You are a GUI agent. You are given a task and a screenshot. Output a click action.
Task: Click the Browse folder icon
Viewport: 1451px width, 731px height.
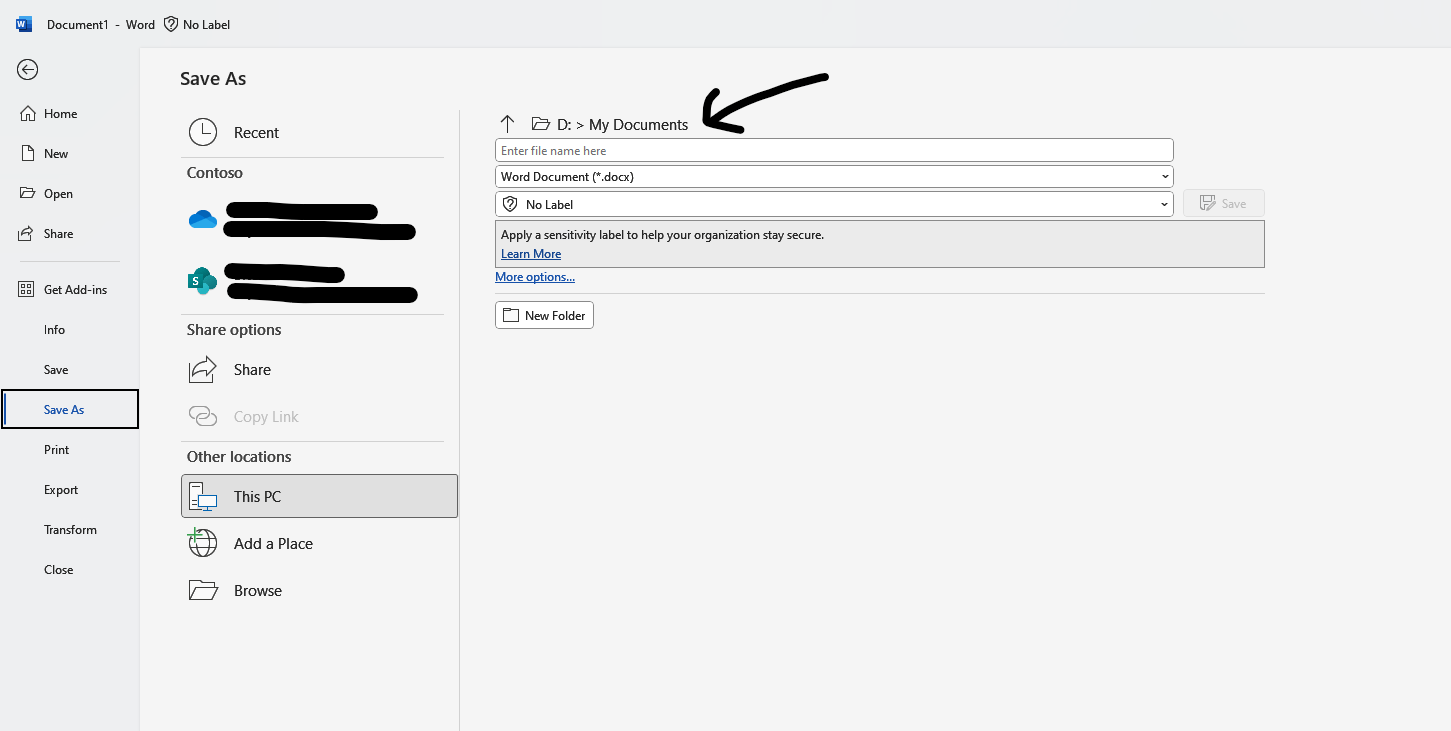(x=203, y=590)
